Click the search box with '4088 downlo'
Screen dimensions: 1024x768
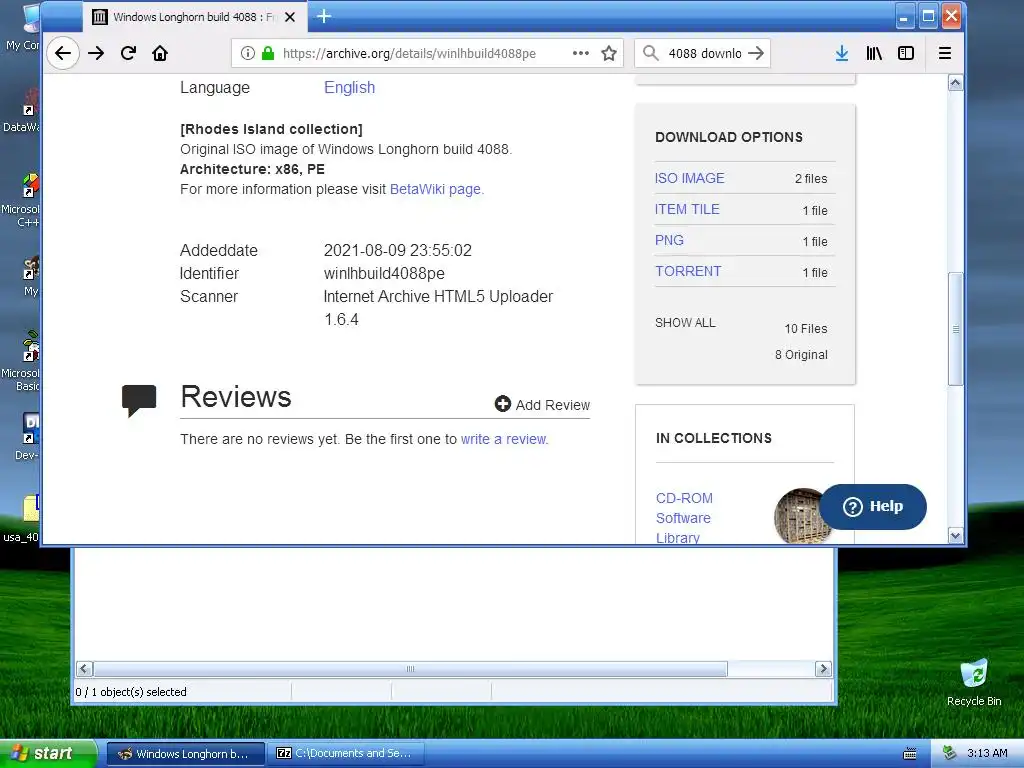pos(705,54)
